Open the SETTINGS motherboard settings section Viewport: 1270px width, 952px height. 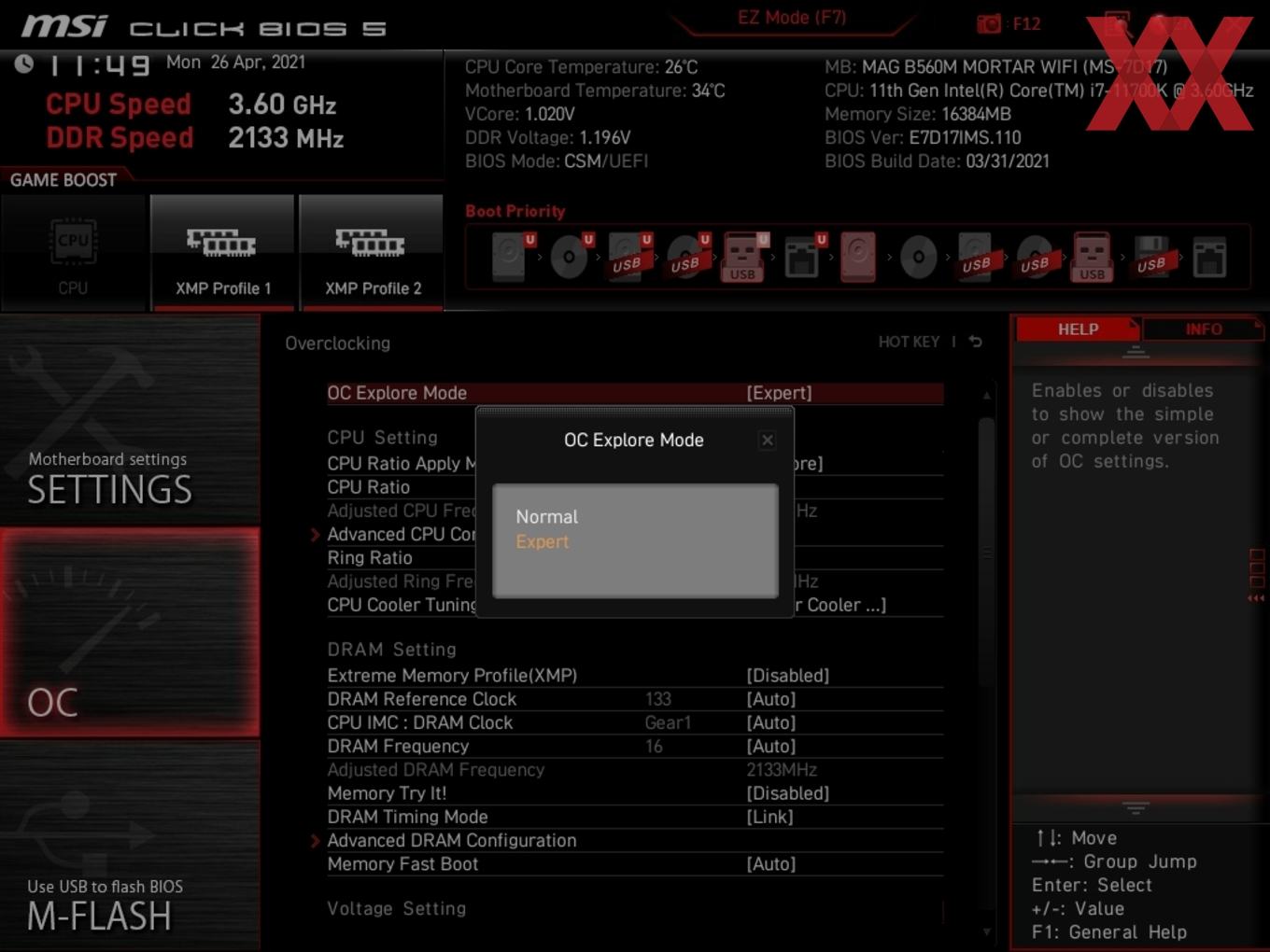[130, 419]
